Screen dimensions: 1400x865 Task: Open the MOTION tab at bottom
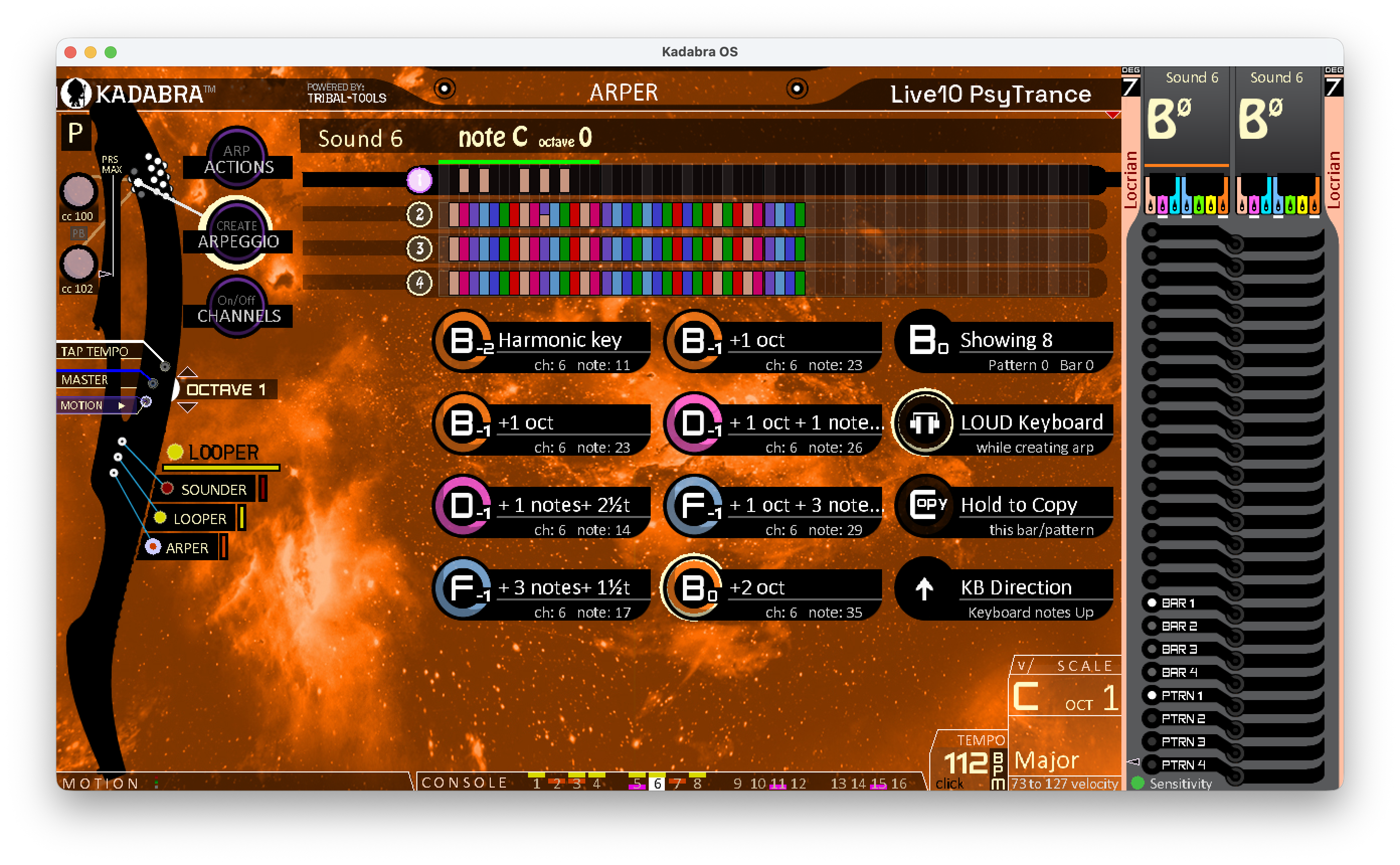click(101, 783)
